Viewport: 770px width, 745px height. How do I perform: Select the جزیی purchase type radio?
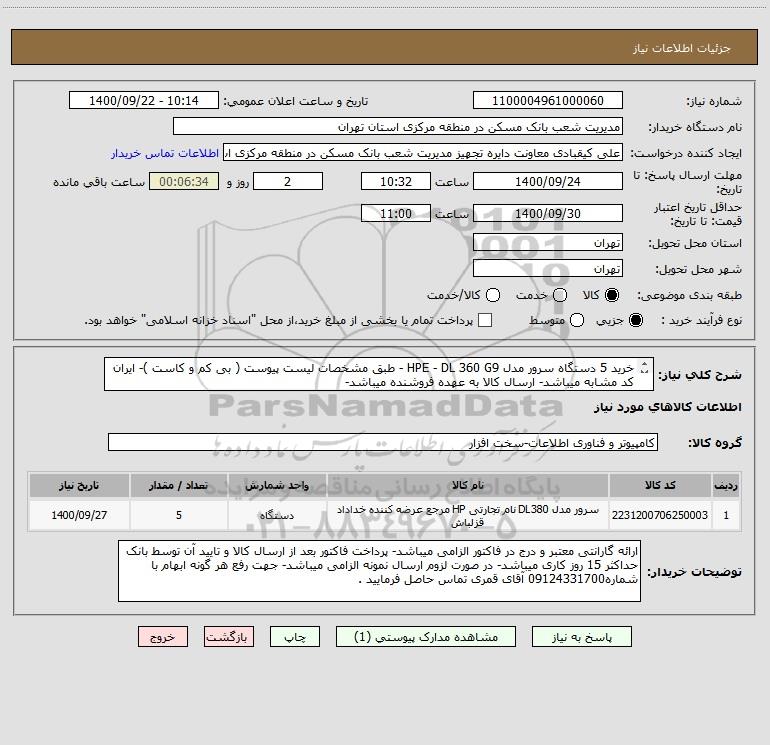635,320
